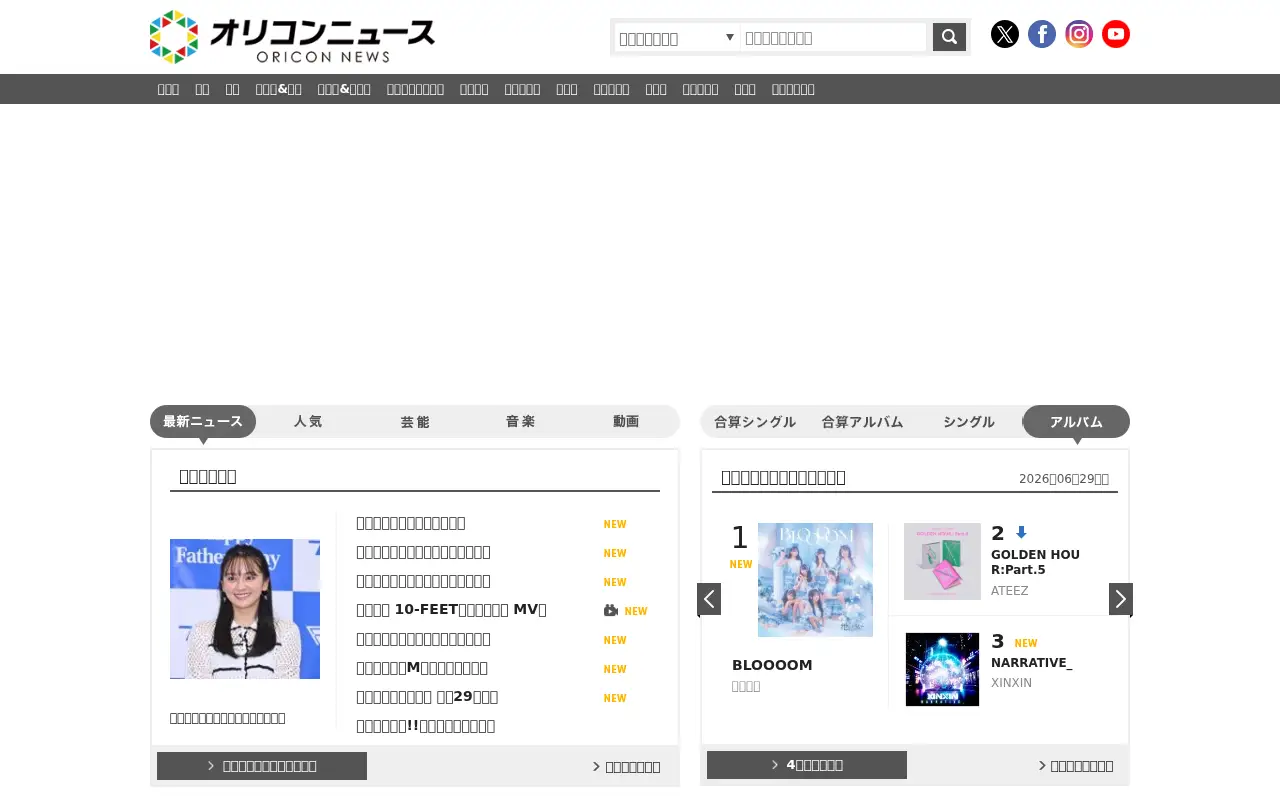This screenshot has width=1280, height=800.
Task: Open the headline containing !!
Action: tap(425, 726)
